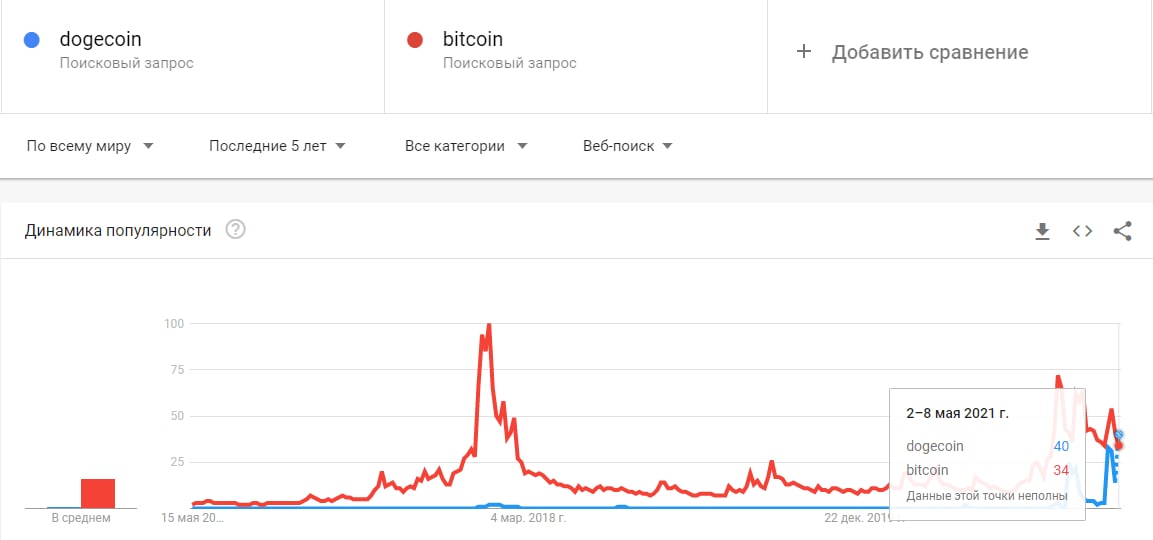Click the 4 мар. 2018 г. axis label
Screen dimensions: 1153x540
528,518
